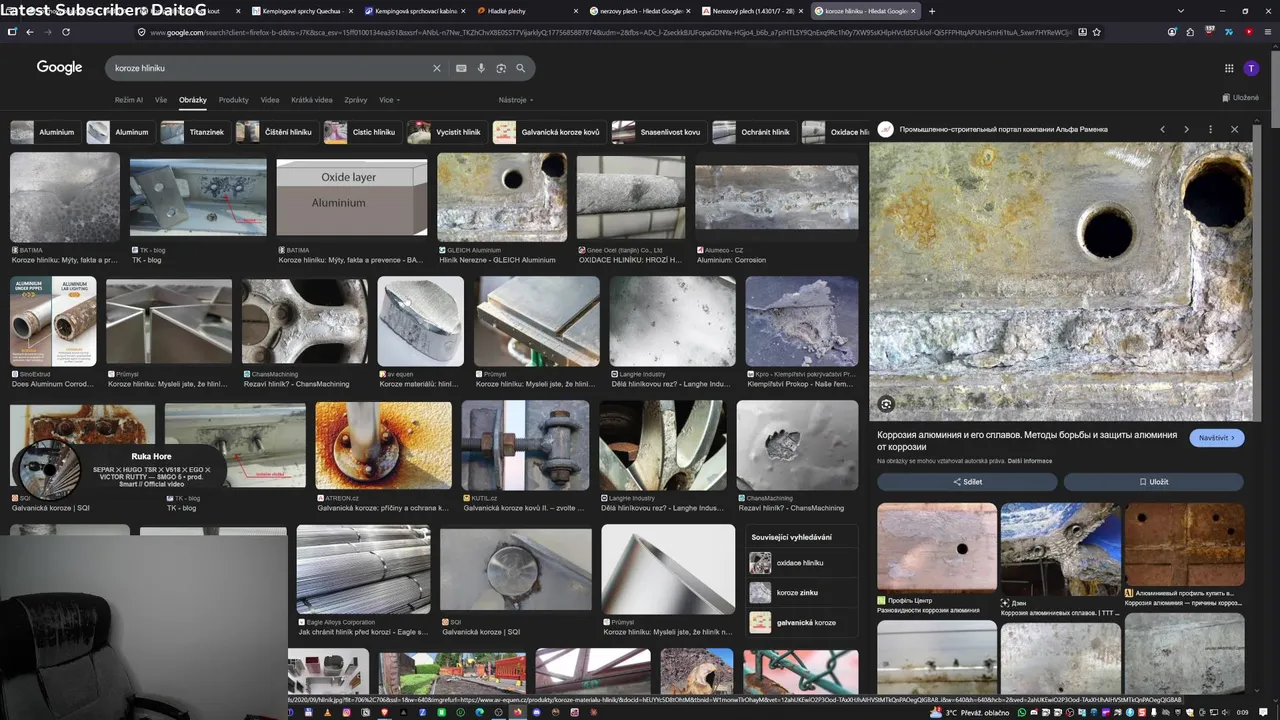Select the Galvanická koroze kovů chip
This screenshot has width=1280, height=720.
pos(549,132)
